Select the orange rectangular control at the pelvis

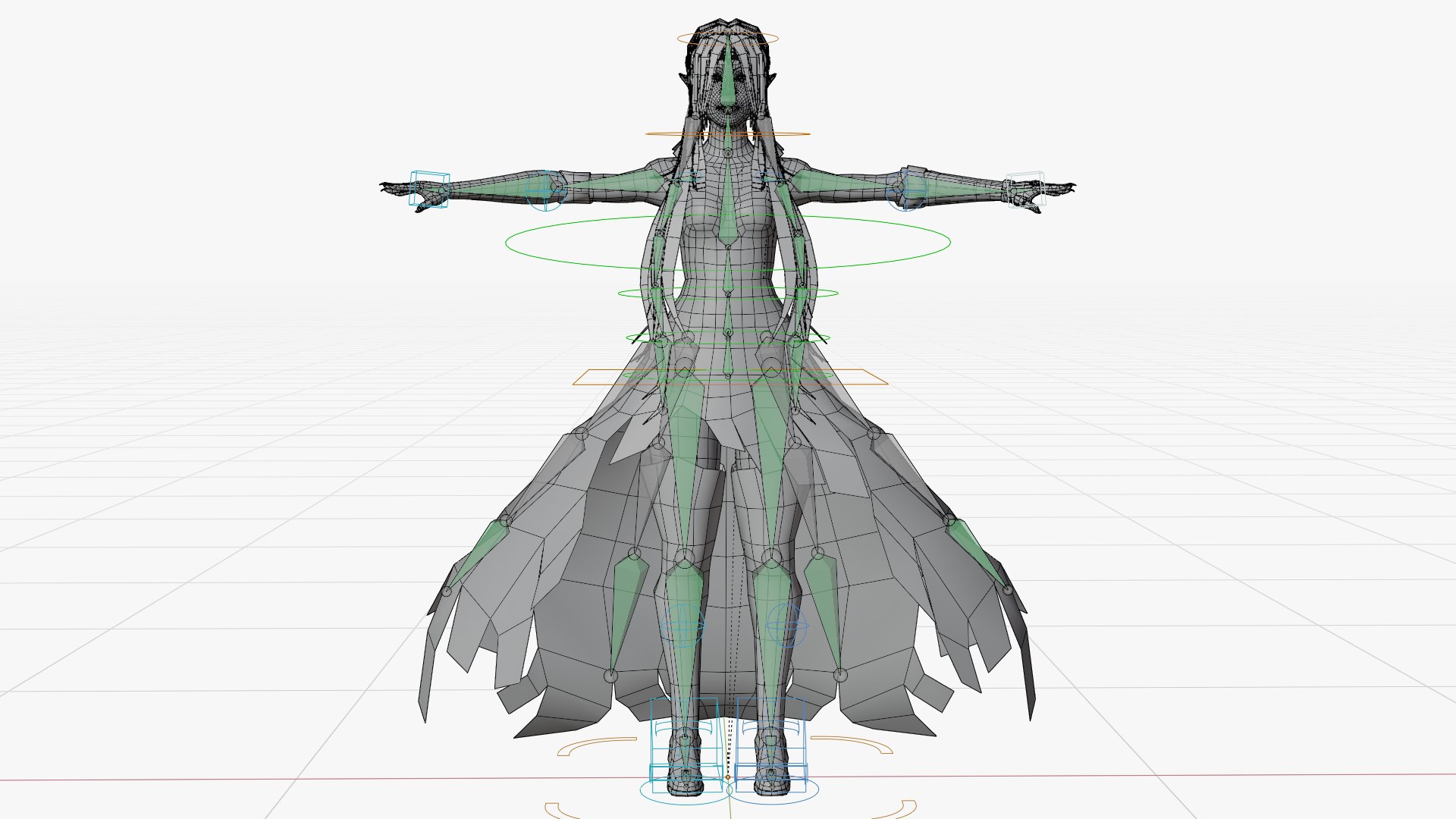coord(730,377)
